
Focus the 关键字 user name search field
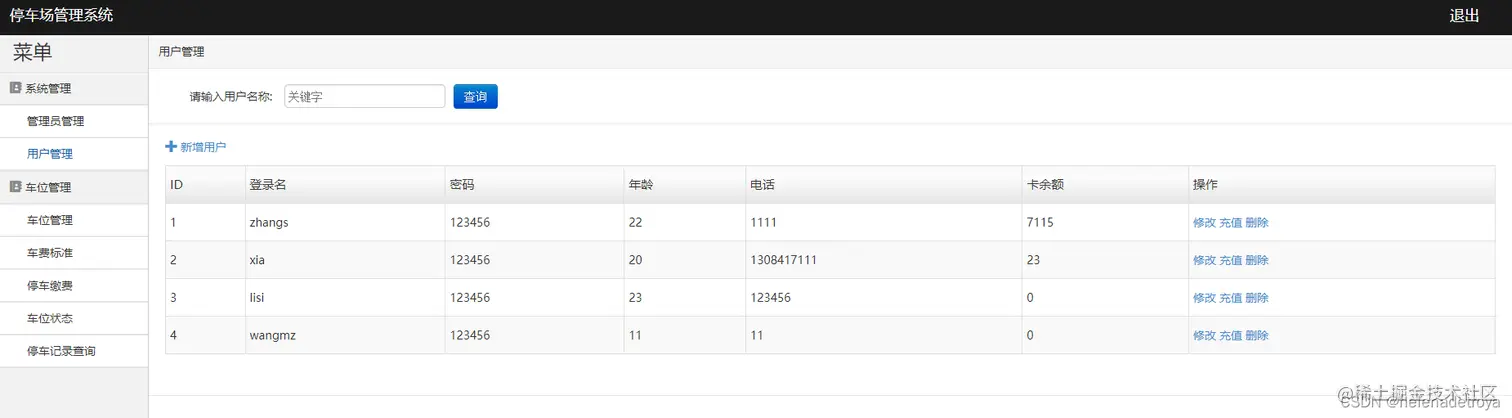364,96
